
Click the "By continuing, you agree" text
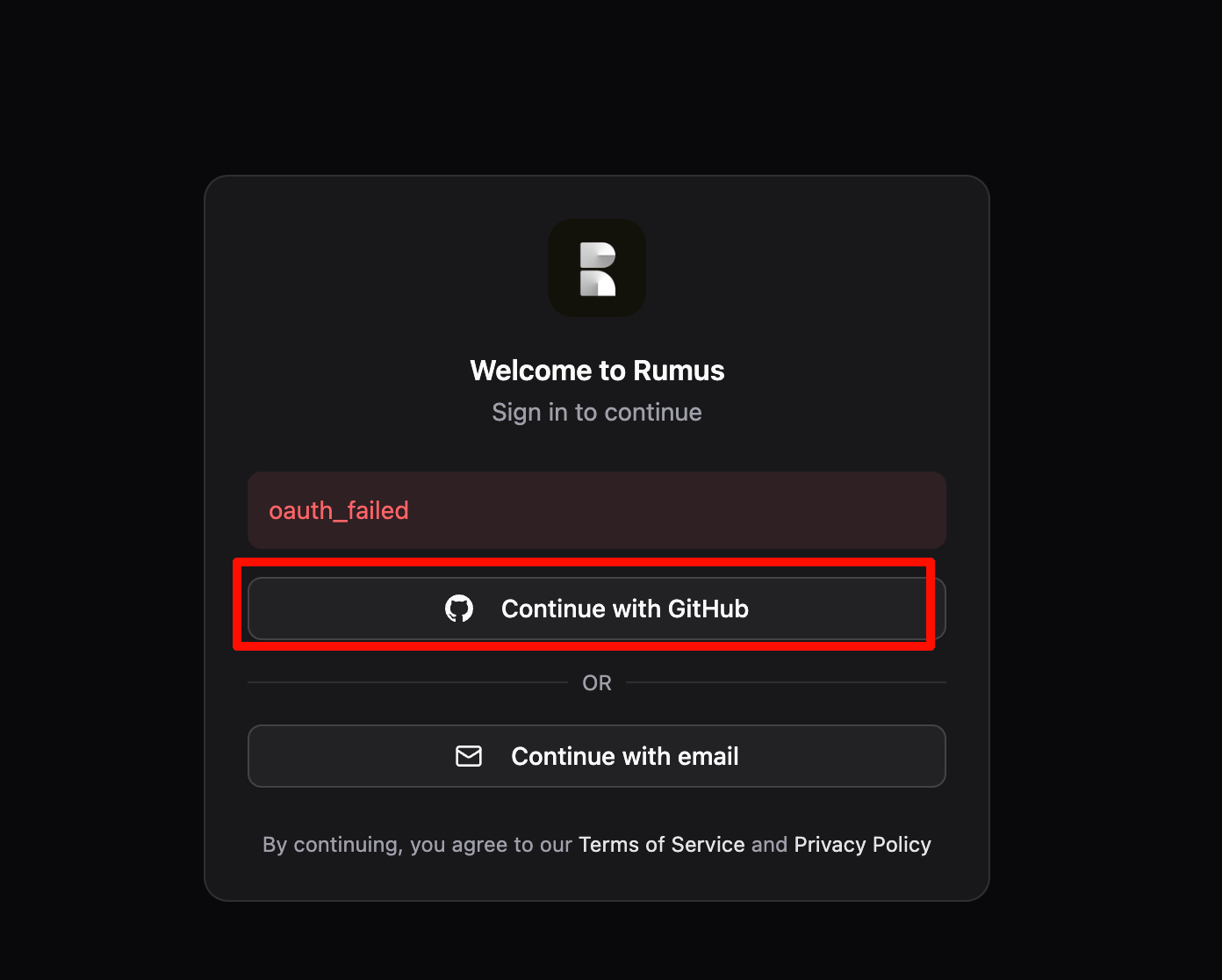(417, 845)
